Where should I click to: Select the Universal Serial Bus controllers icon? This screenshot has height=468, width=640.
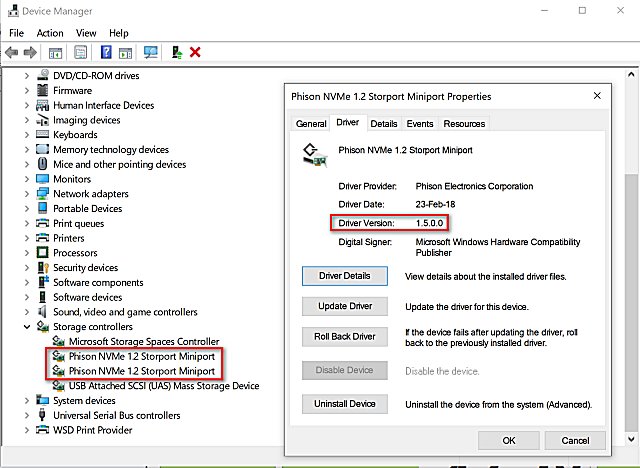coord(42,415)
